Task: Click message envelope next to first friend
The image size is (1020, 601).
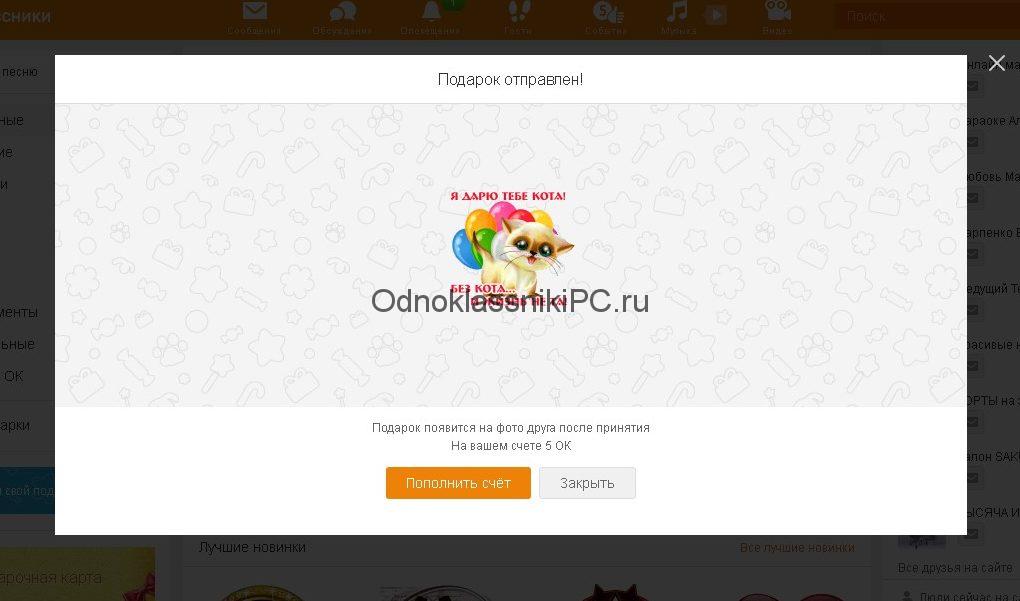Action: (x=972, y=86)
